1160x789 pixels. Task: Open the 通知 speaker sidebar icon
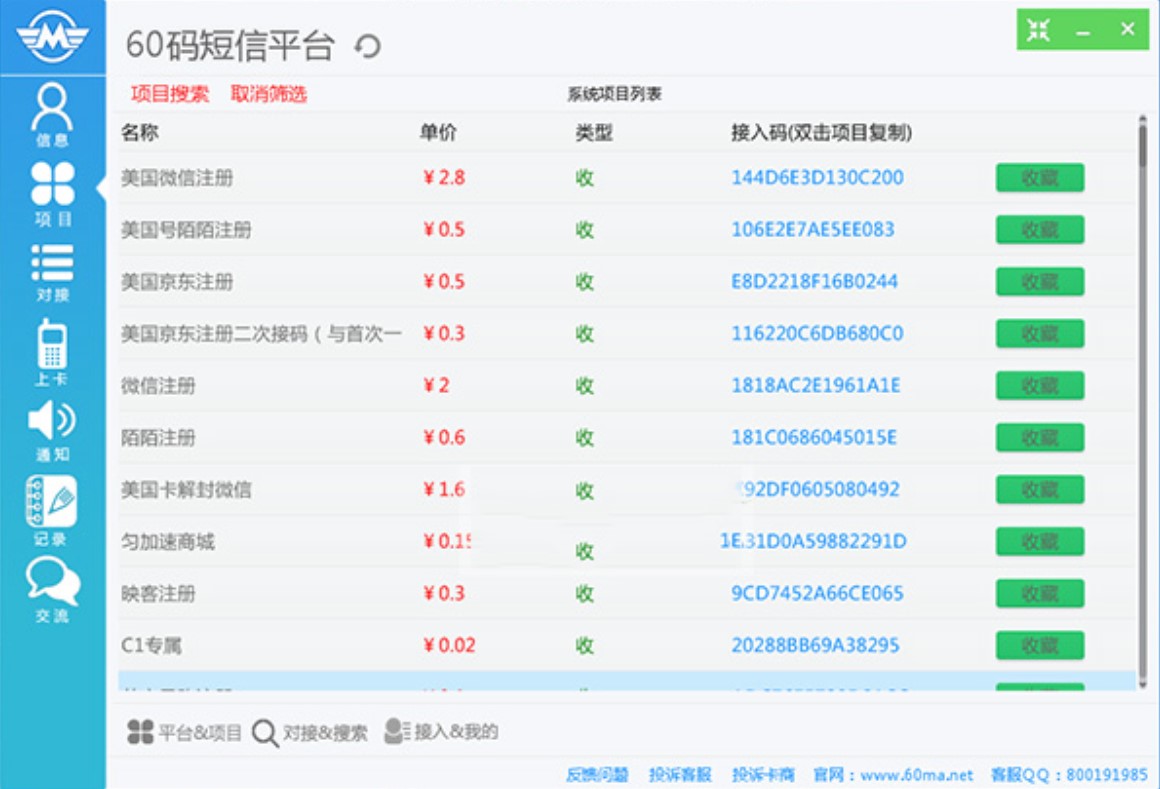click(x=52, y=431)
